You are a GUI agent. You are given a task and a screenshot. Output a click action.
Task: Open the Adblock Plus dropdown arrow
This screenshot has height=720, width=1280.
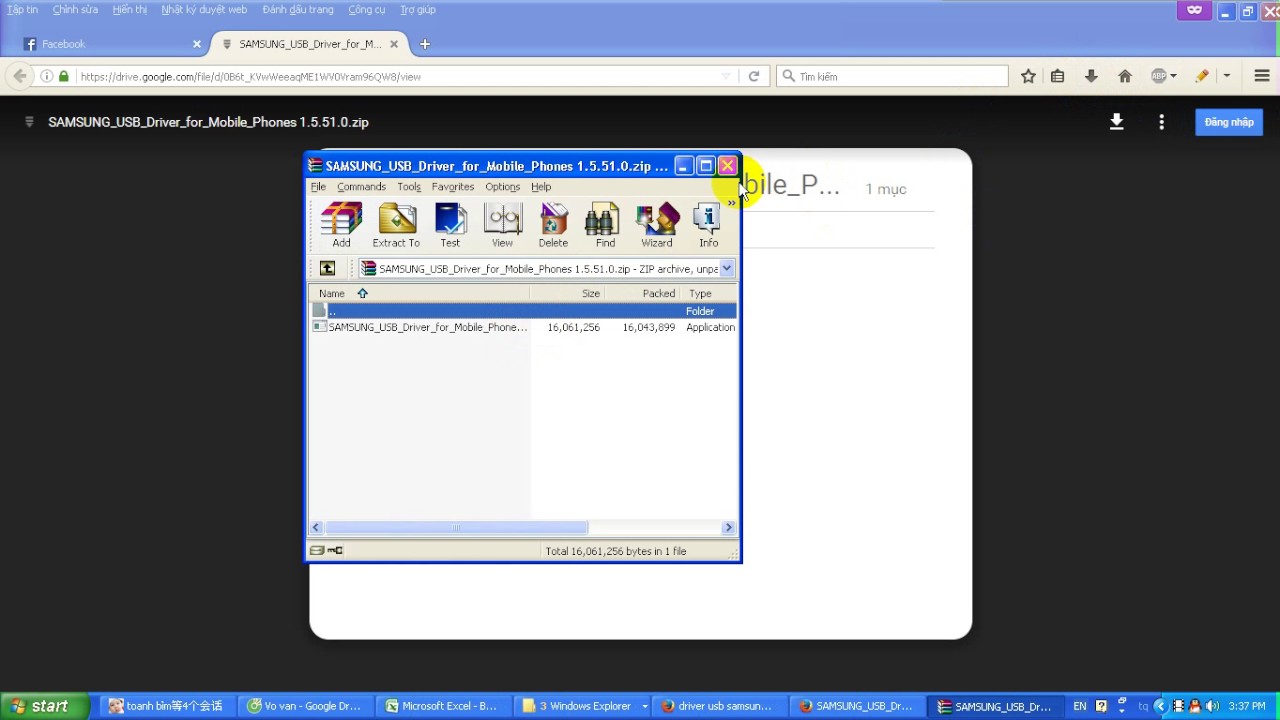(1173, 76)
